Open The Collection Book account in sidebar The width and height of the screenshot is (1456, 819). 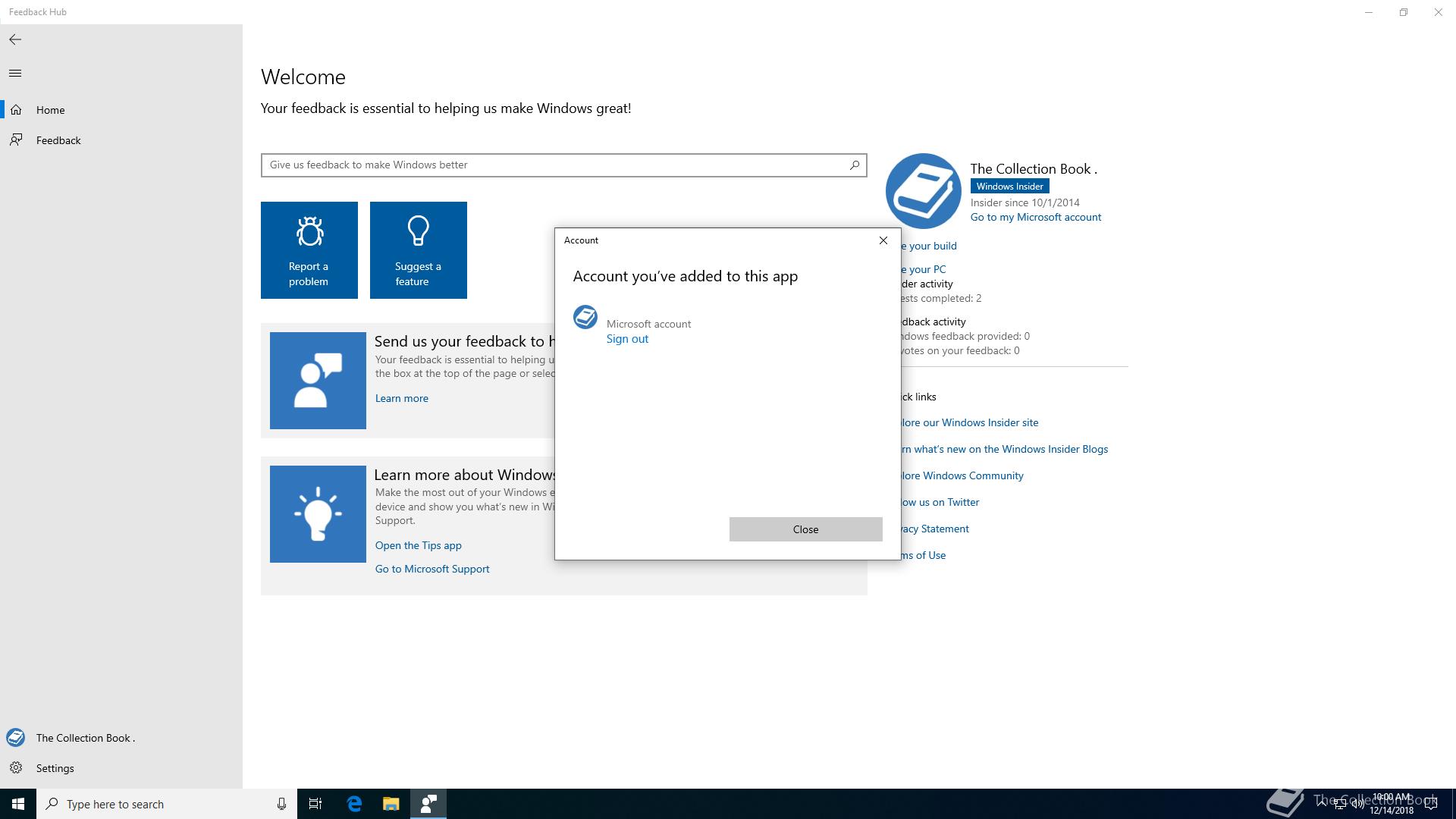85,738
